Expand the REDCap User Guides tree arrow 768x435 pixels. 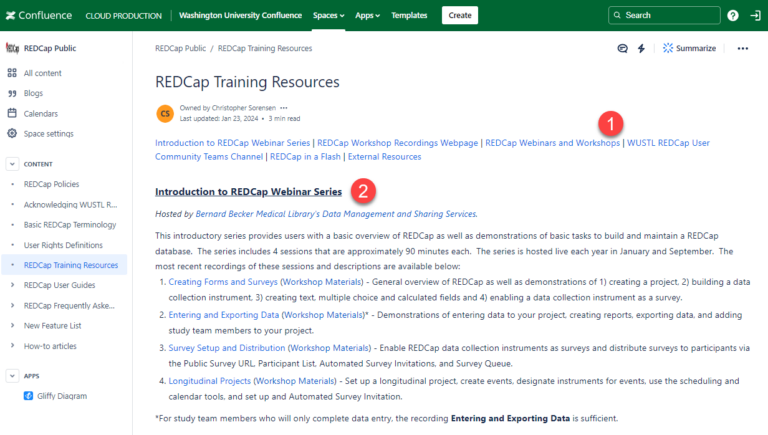[12, 285]
